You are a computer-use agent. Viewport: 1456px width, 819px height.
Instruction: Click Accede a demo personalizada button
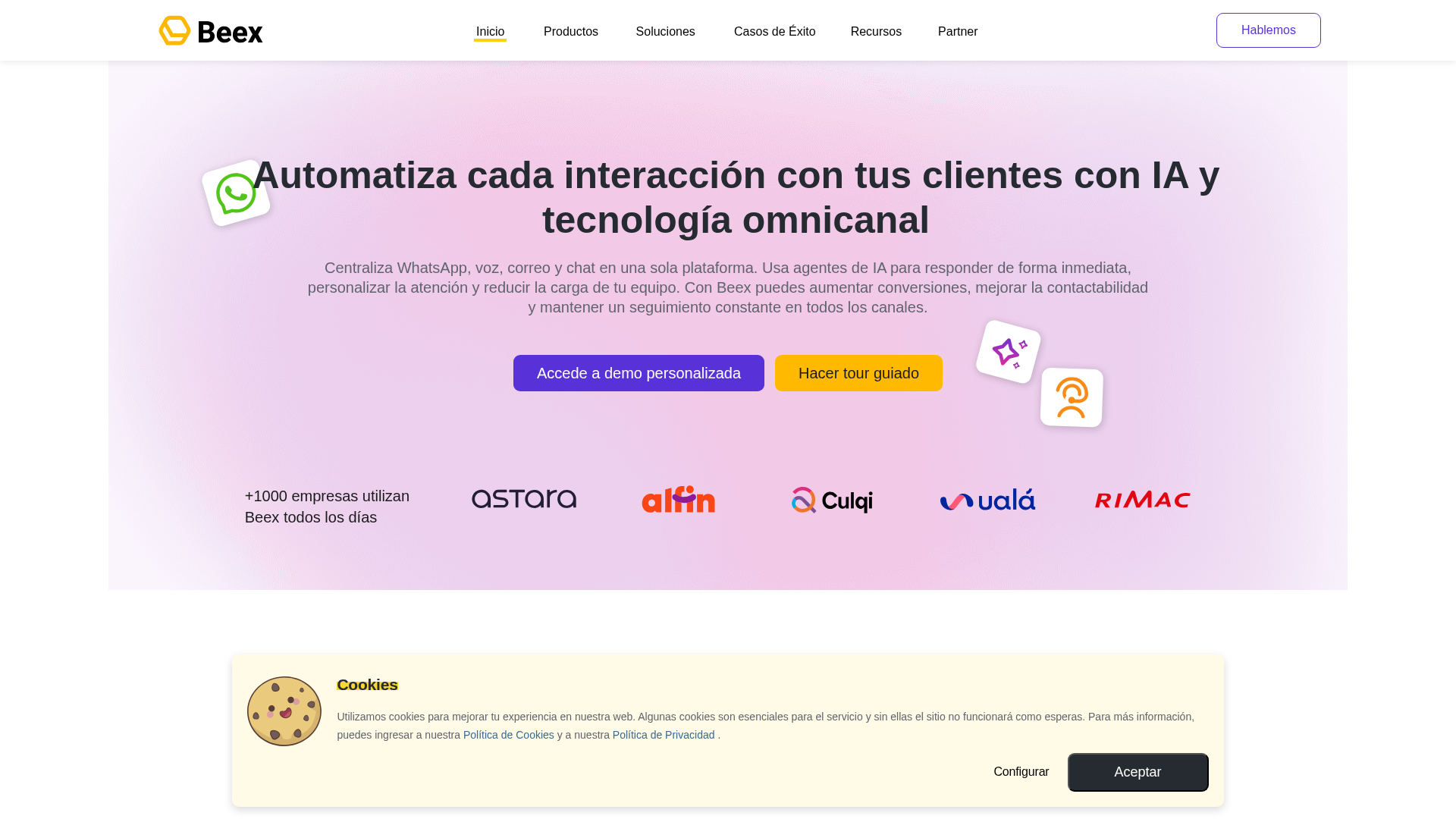pos(639,373)
